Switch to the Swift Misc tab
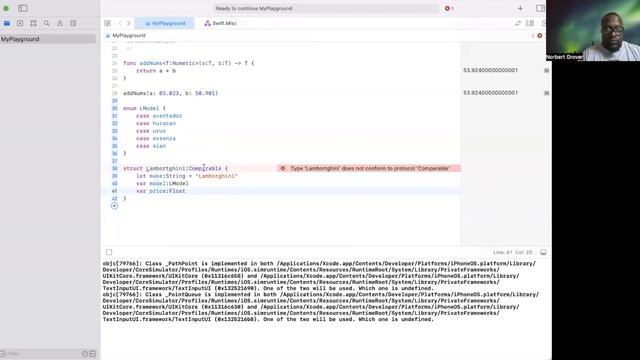The width and height of the screenshot is (640, 360). 220,23
